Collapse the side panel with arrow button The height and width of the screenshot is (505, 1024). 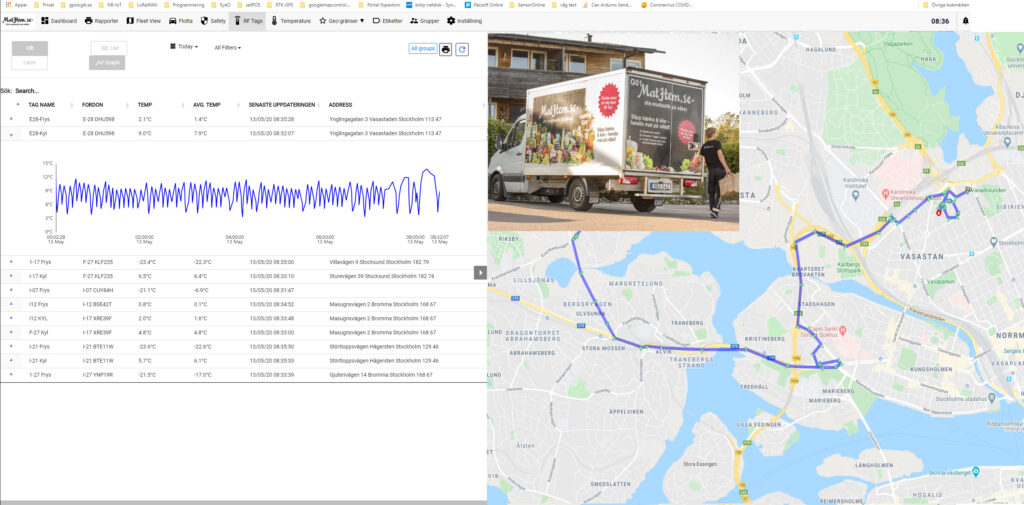(480, 272)
